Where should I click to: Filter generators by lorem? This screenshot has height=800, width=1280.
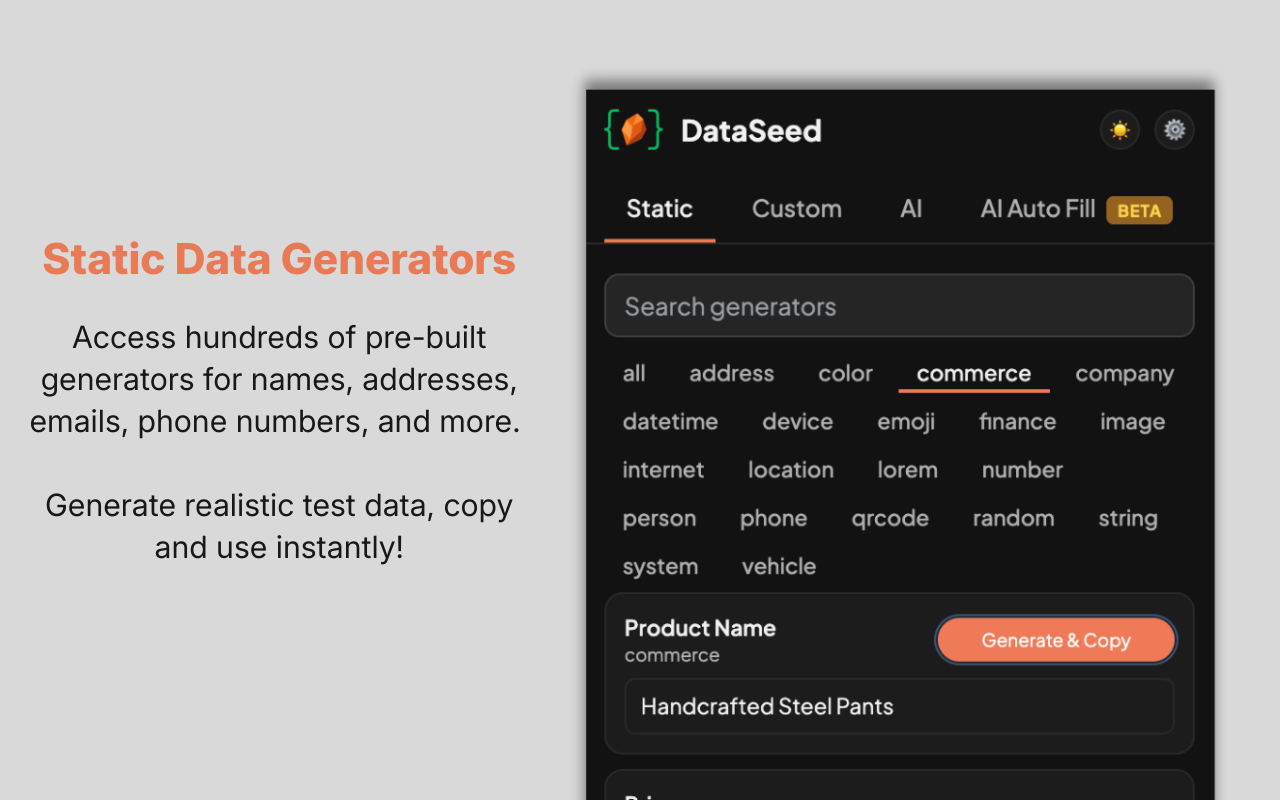[907, 470]
